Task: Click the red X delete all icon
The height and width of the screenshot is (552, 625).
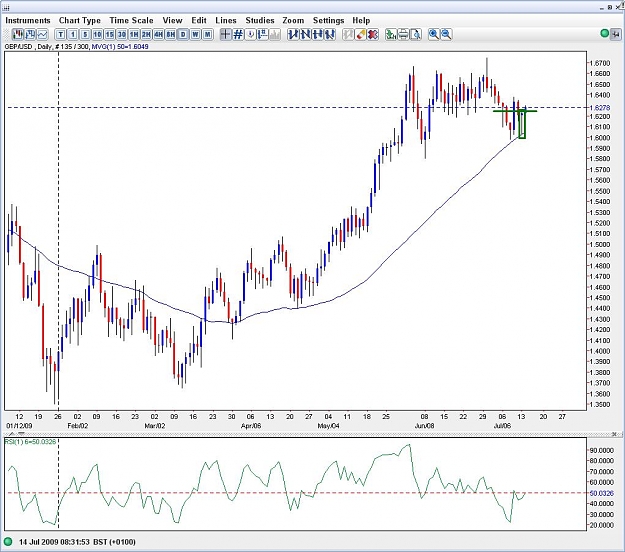Action: (x=373, y=34)
